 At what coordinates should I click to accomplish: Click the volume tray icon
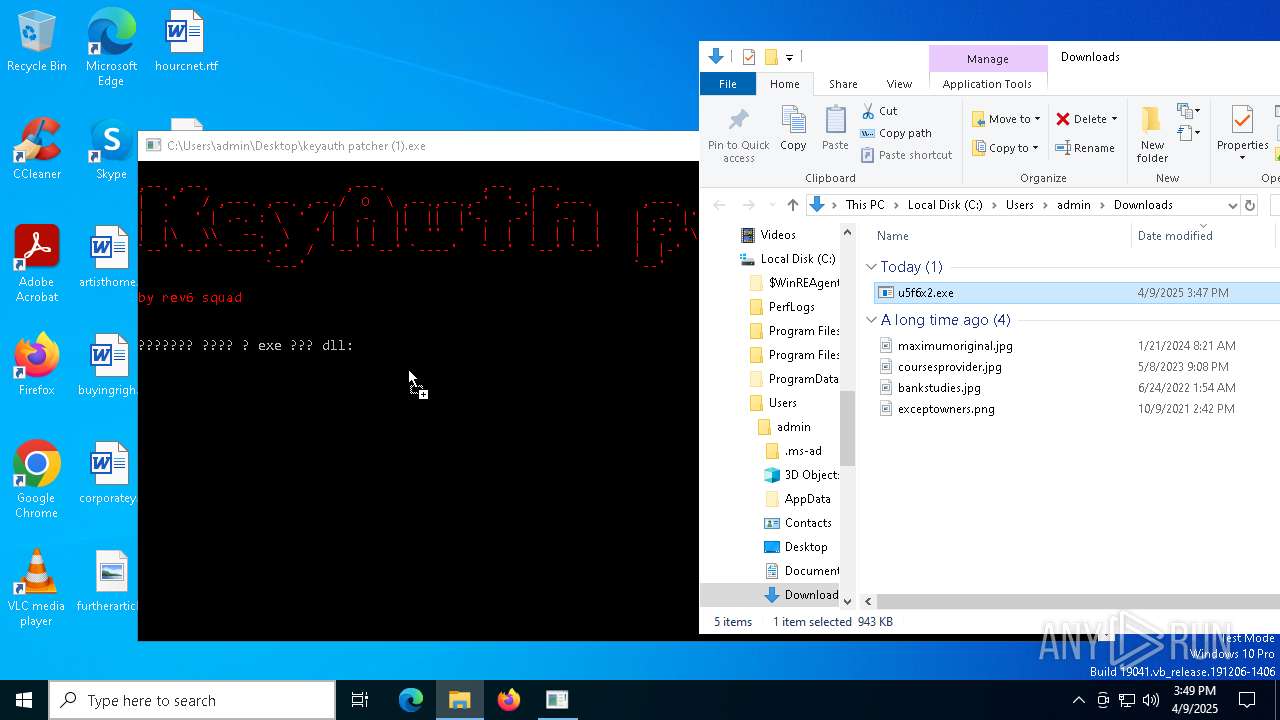point(1150,700)
